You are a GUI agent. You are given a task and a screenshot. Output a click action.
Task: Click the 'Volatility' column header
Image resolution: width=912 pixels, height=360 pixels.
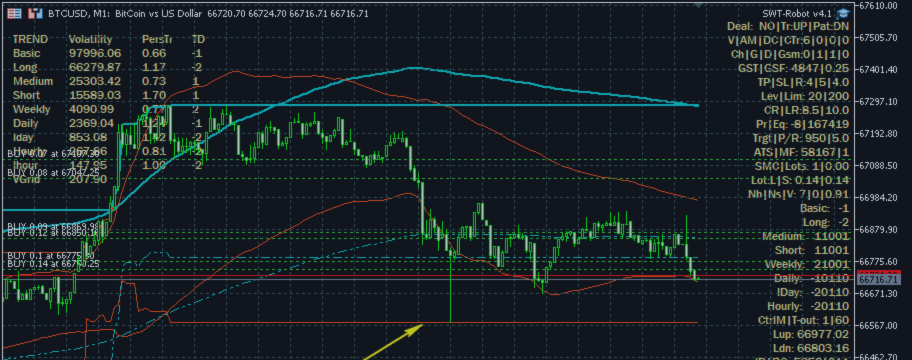(90, 40)
